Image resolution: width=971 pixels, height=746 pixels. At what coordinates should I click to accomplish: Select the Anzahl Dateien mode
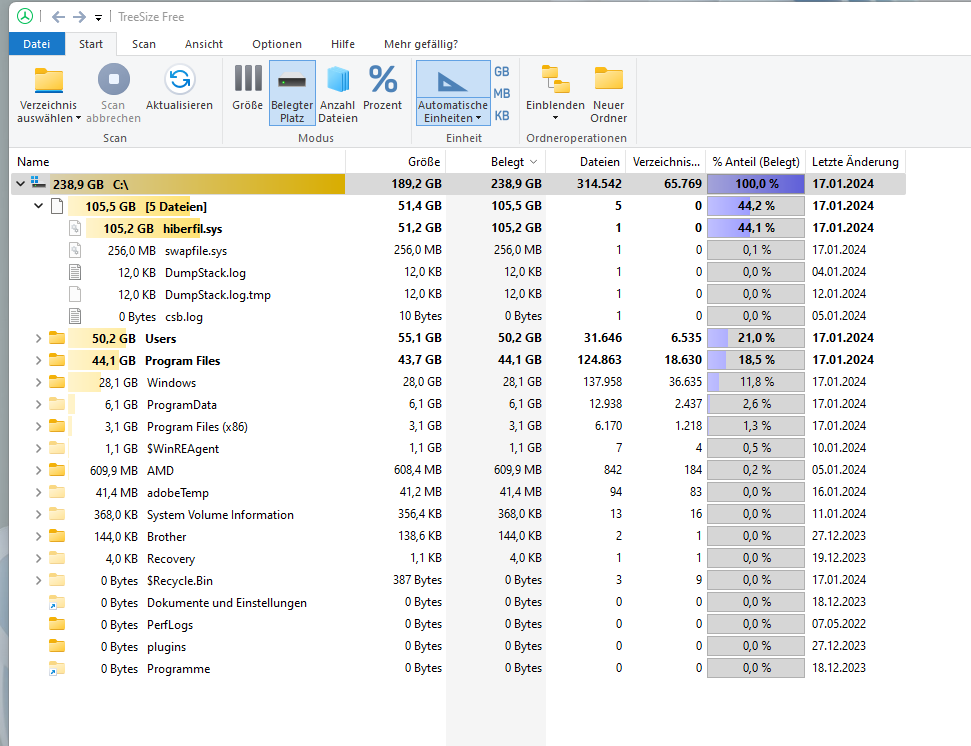coord(338,93)
